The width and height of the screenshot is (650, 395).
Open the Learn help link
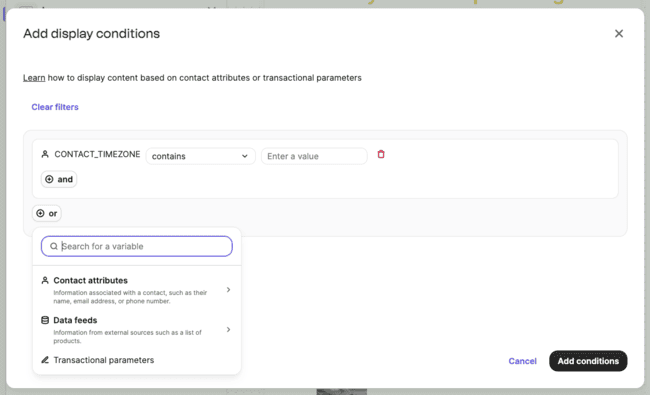(x=34, y=78)
